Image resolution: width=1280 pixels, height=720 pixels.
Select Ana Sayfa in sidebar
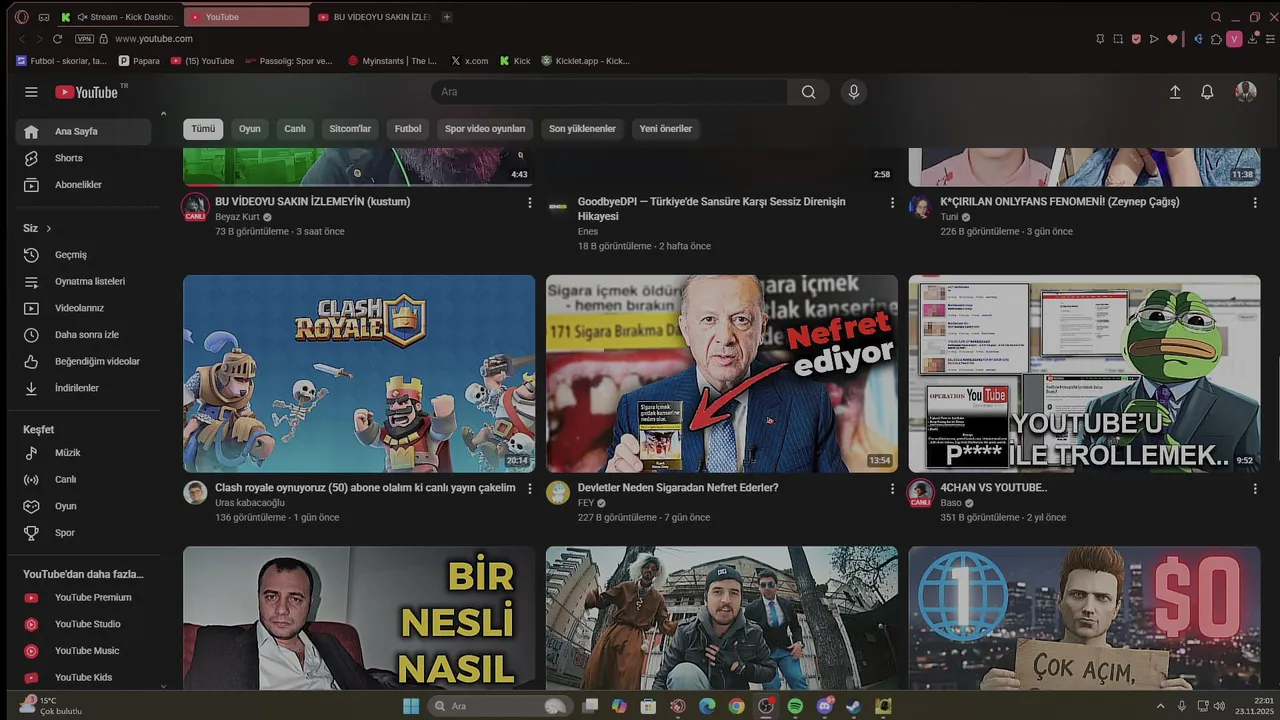(x=83, y=132)
